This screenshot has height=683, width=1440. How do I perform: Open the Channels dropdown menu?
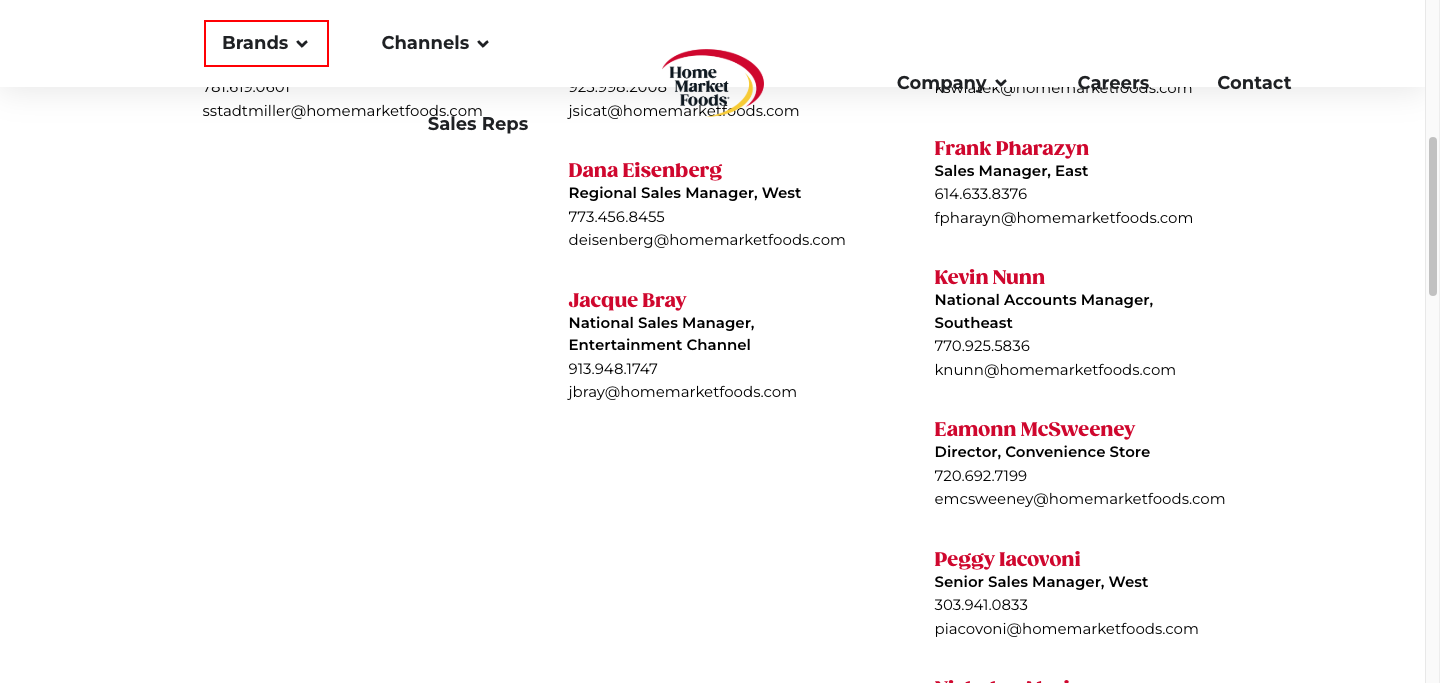click(435, 44)
